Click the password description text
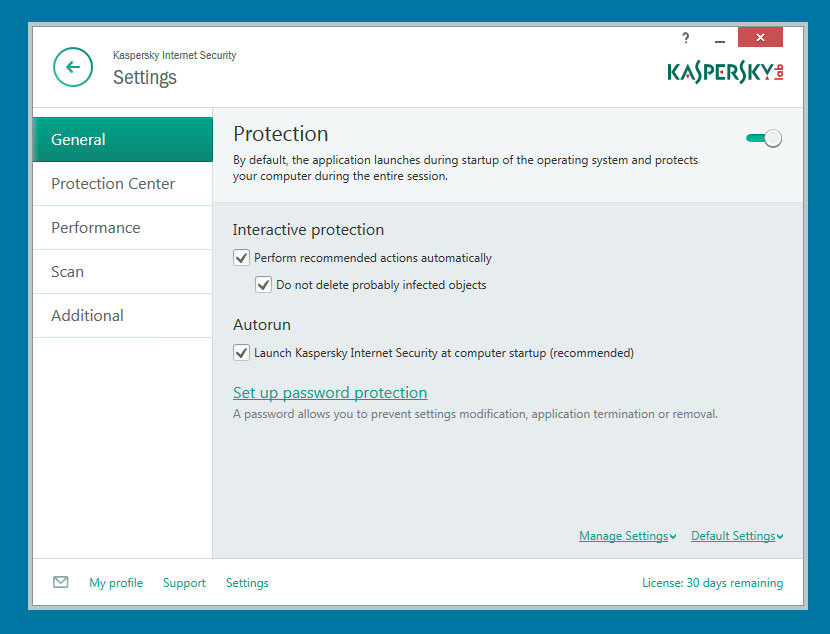The image size is (830, 634). 475,414
